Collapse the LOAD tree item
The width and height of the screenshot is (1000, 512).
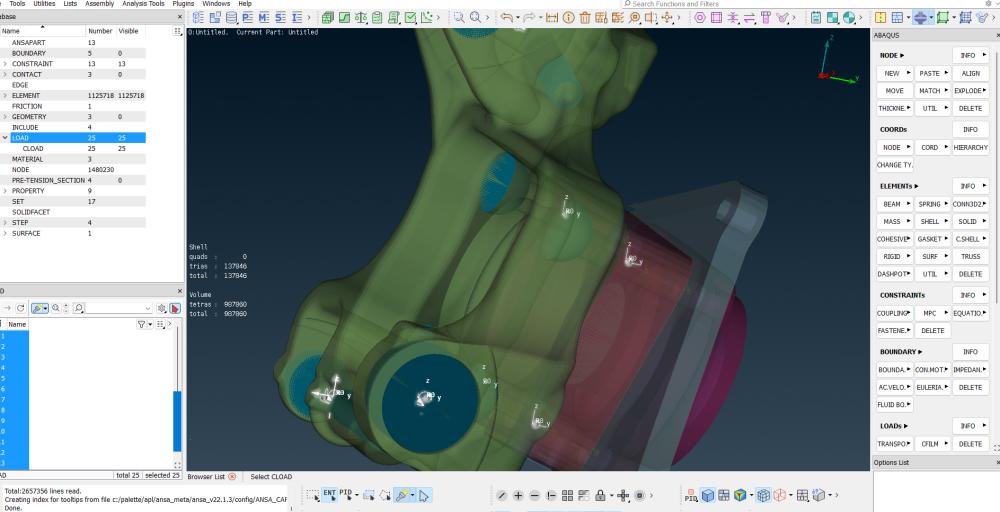tap(5, 138)
